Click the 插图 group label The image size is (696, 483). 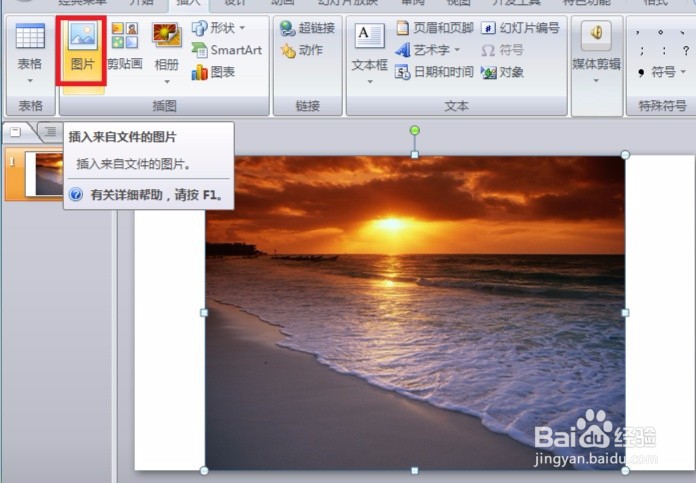pyautogui.click(x=165, y=106)
